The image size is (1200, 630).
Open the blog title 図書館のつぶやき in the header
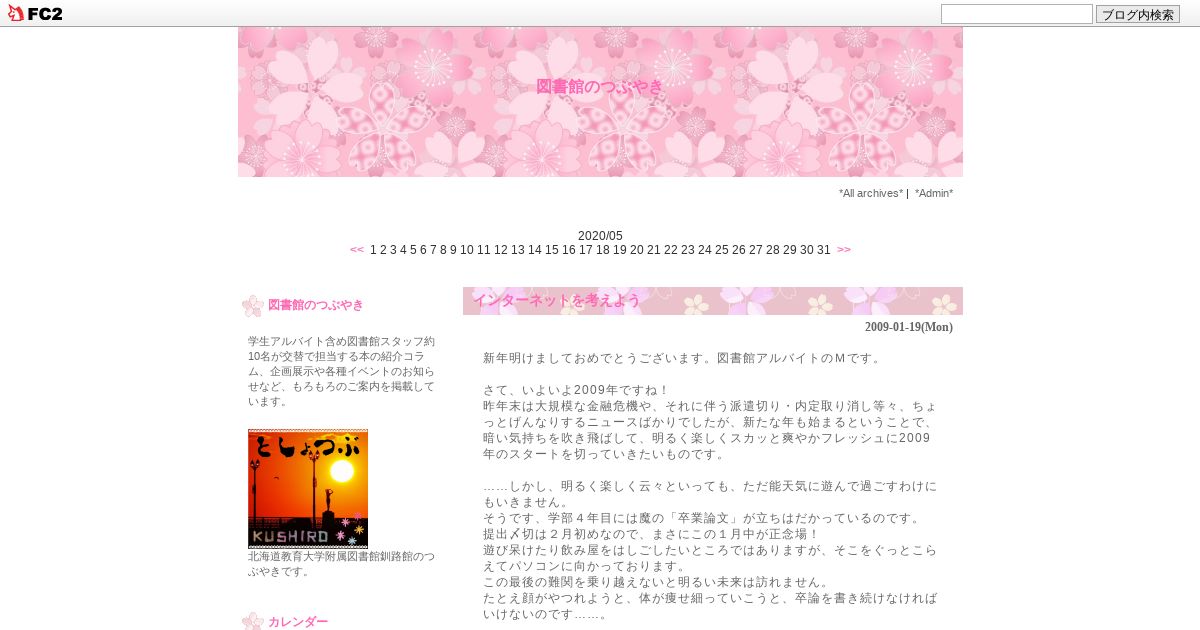[600, 87]
